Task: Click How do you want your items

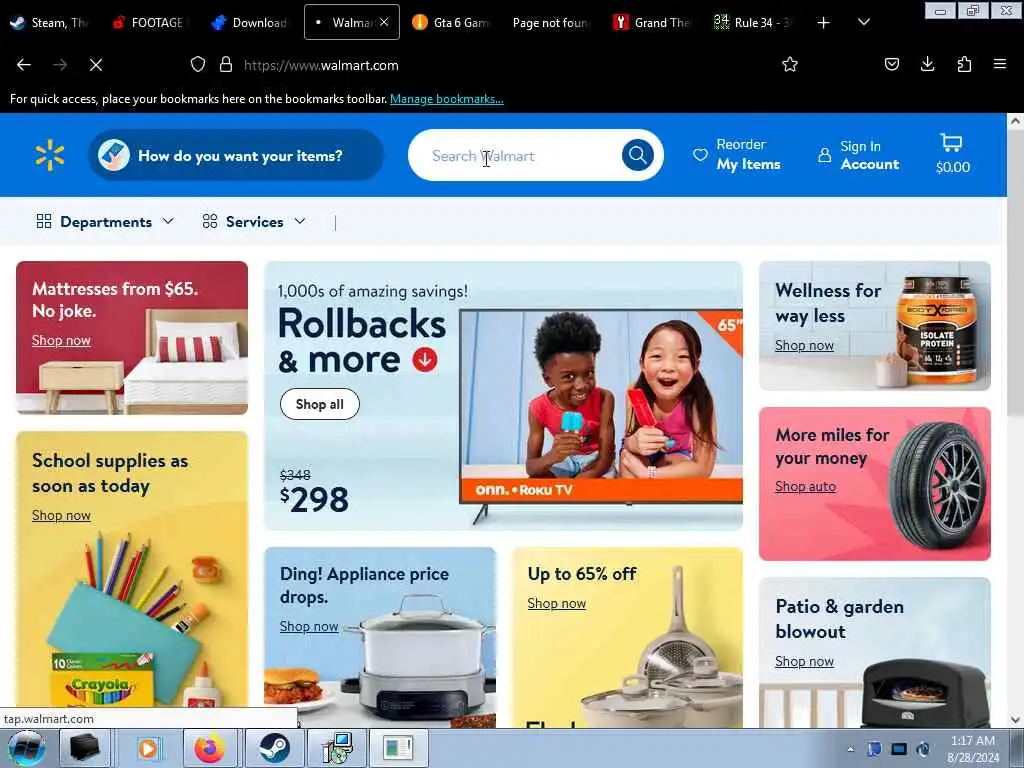Action: [x=236, y=155]
